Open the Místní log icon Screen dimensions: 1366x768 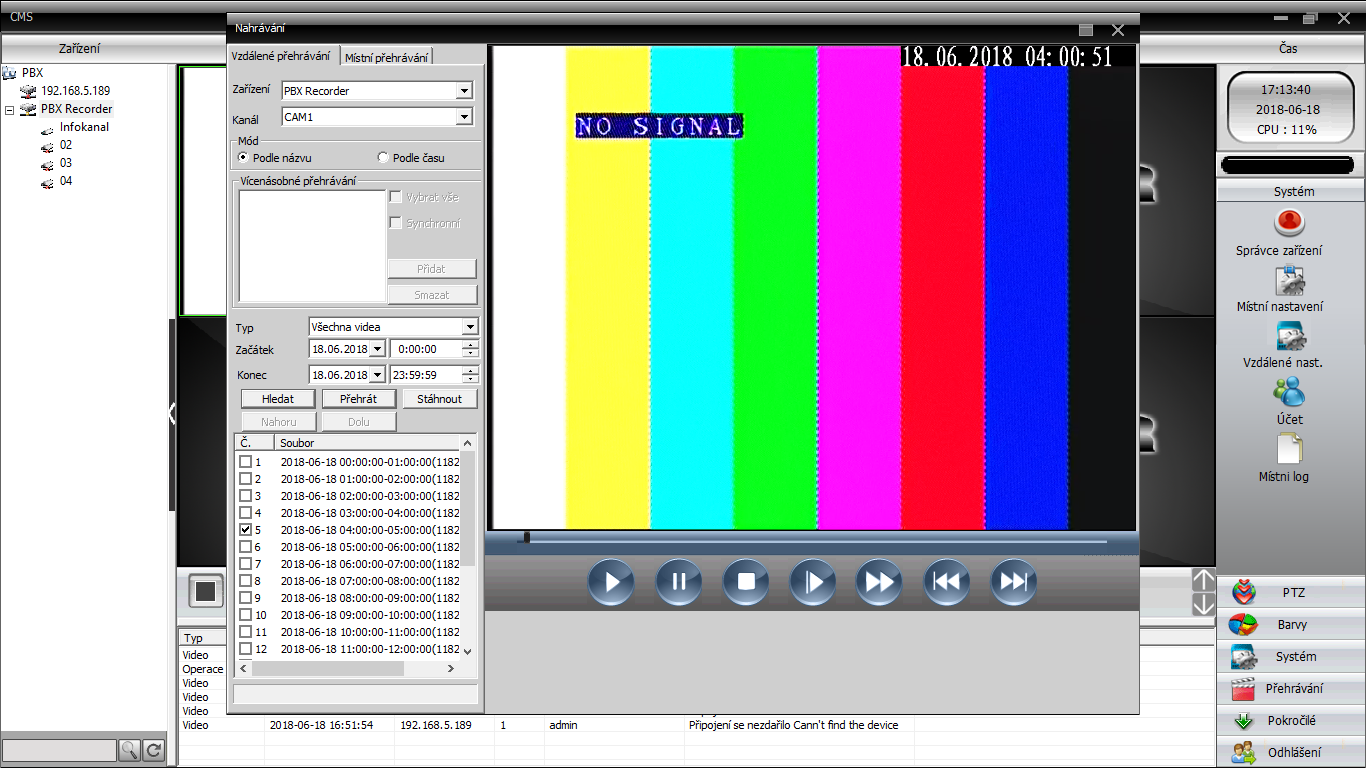1290,449
